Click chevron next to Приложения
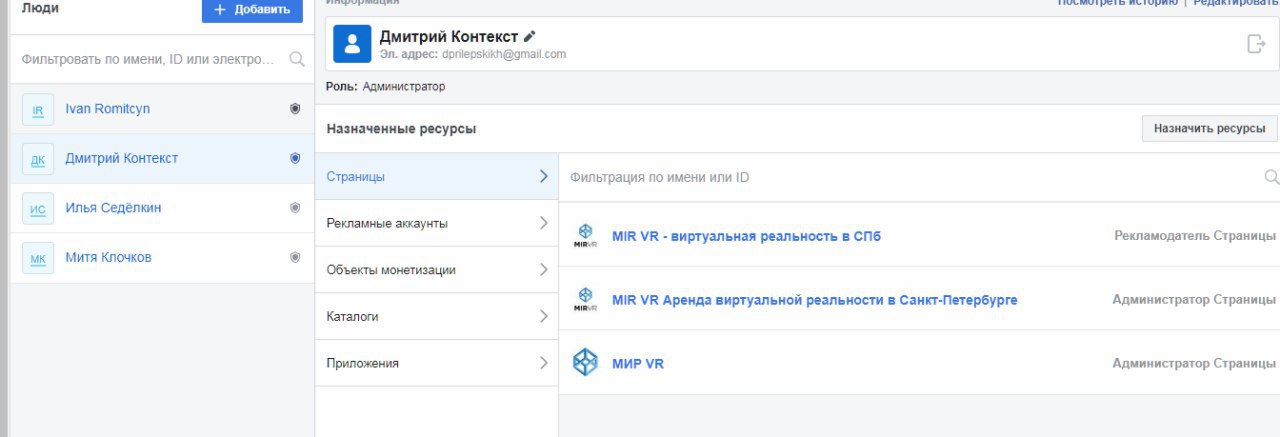The image size is (1280, 437). (x=543, y=362)
